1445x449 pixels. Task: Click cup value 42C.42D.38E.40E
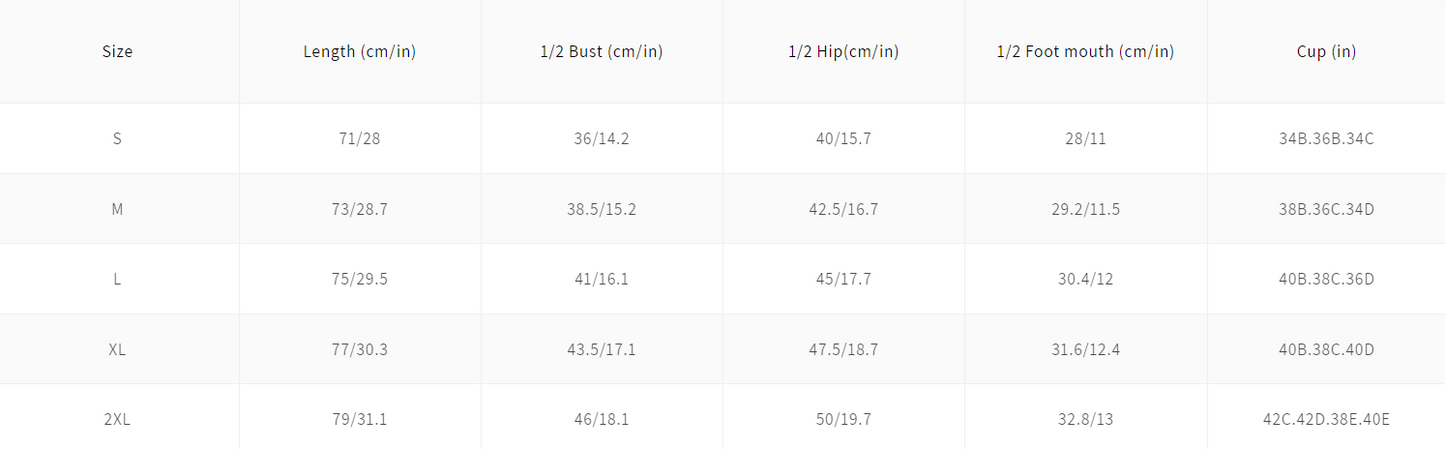(x=1326, y=420)
